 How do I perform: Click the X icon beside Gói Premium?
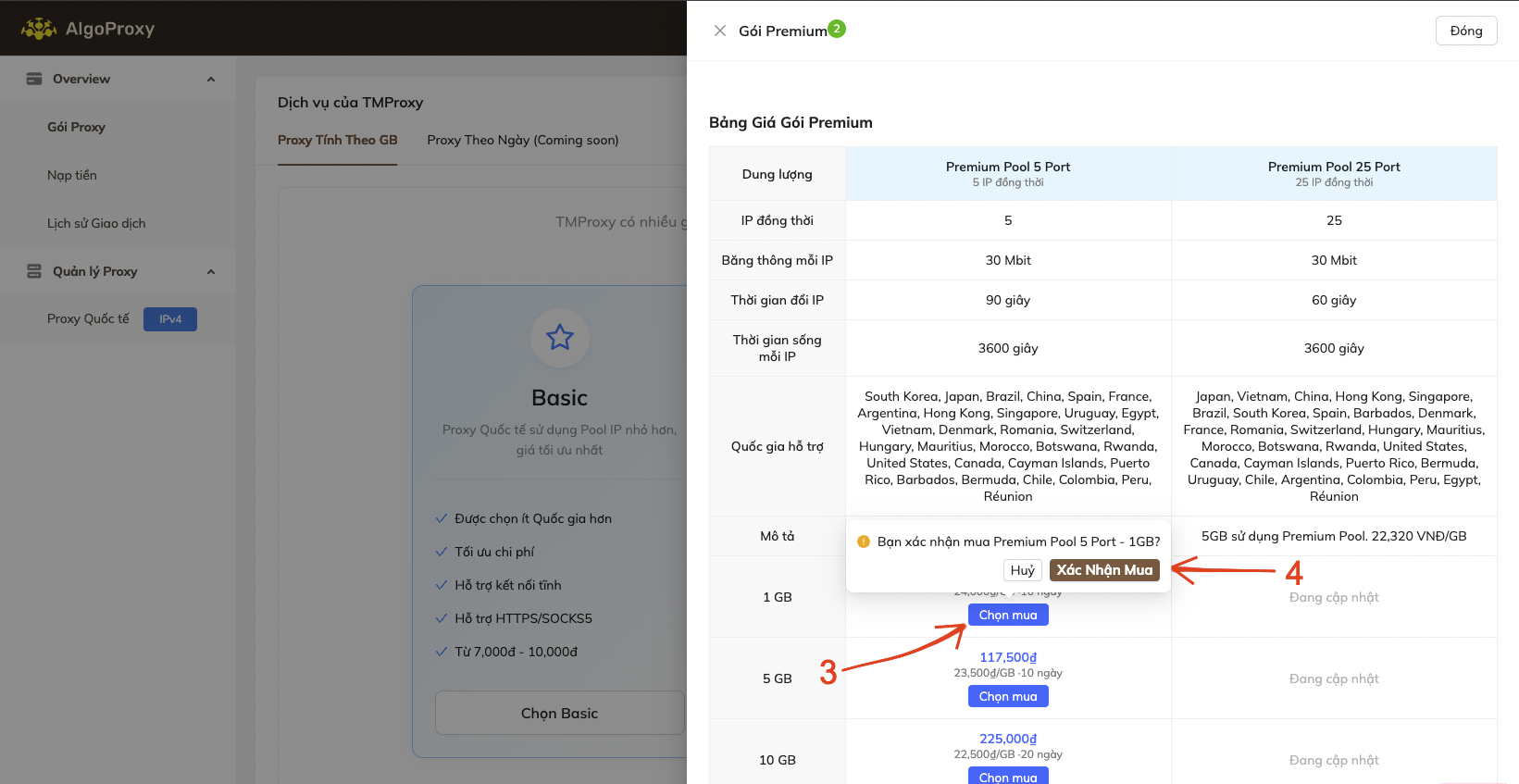pos(719,31)
